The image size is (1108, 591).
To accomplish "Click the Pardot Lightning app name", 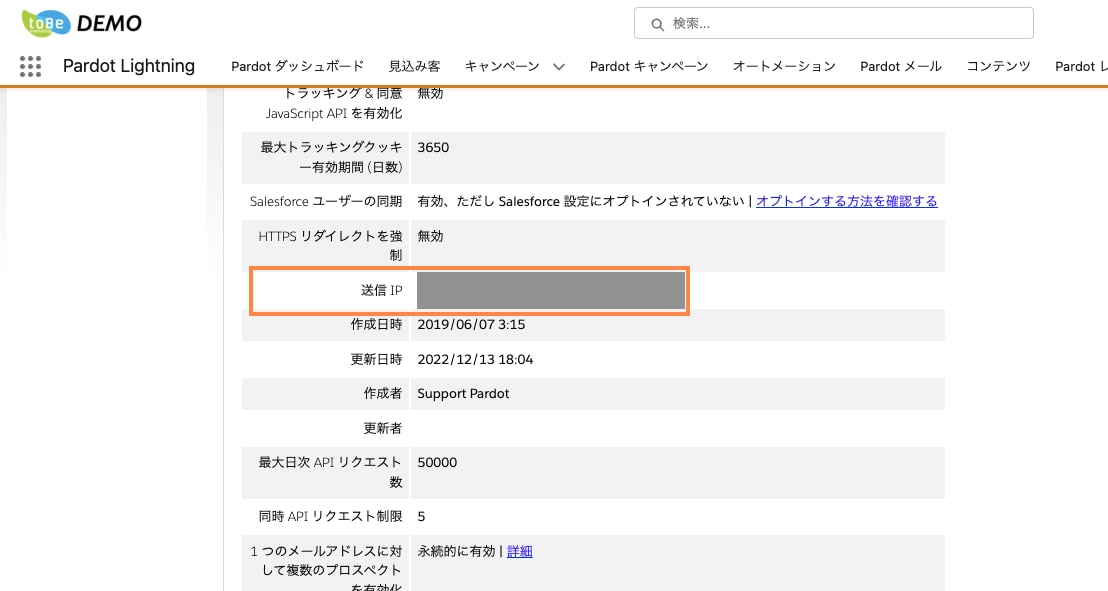I will coord(129,66).
